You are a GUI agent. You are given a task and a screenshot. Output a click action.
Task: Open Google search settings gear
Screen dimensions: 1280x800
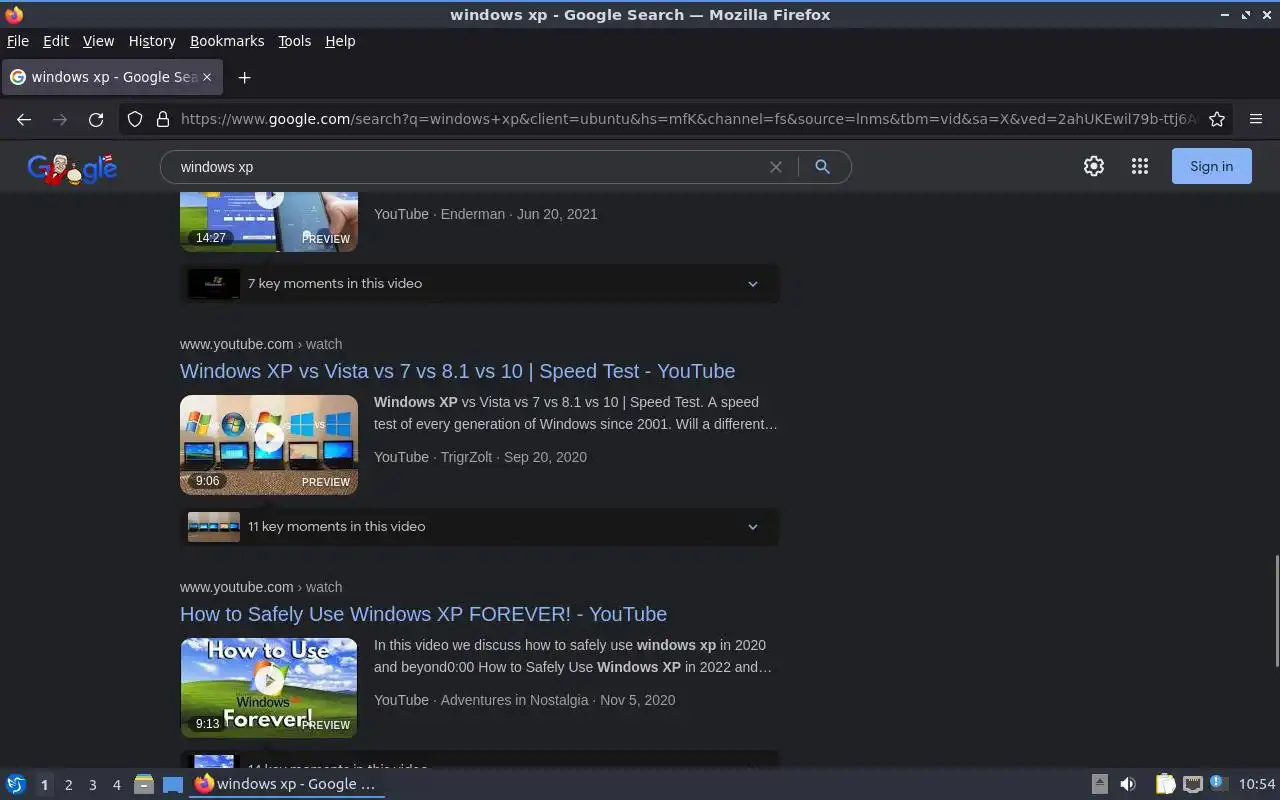tap(1094, 167)
